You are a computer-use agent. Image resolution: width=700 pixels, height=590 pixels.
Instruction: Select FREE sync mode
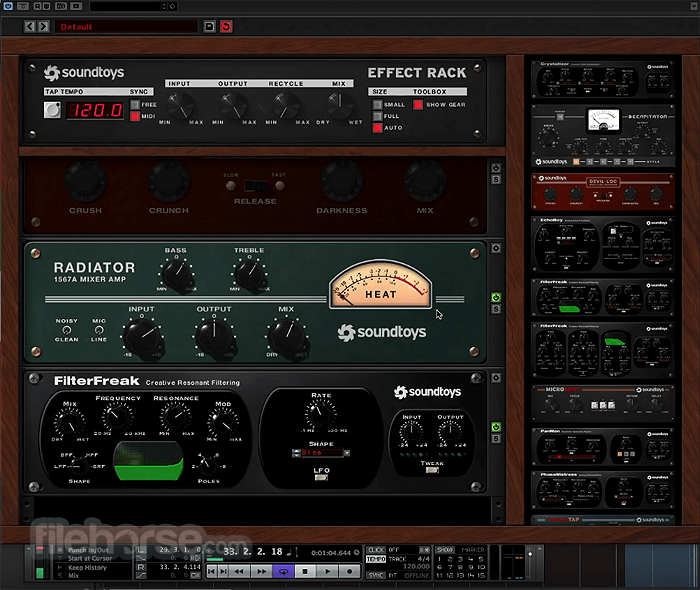135,104
